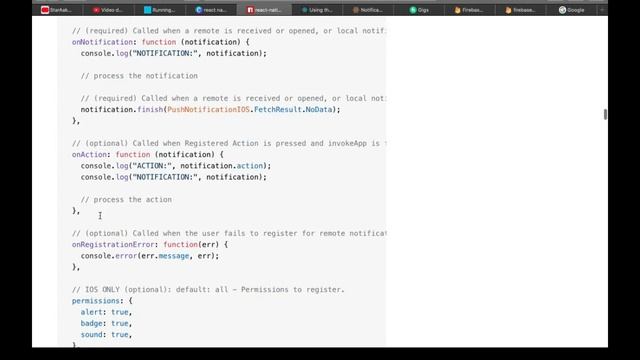Click 'PushNotificationIOS' in finish call
This screenshot has width=640, height=360.
[x=208, y=109]
